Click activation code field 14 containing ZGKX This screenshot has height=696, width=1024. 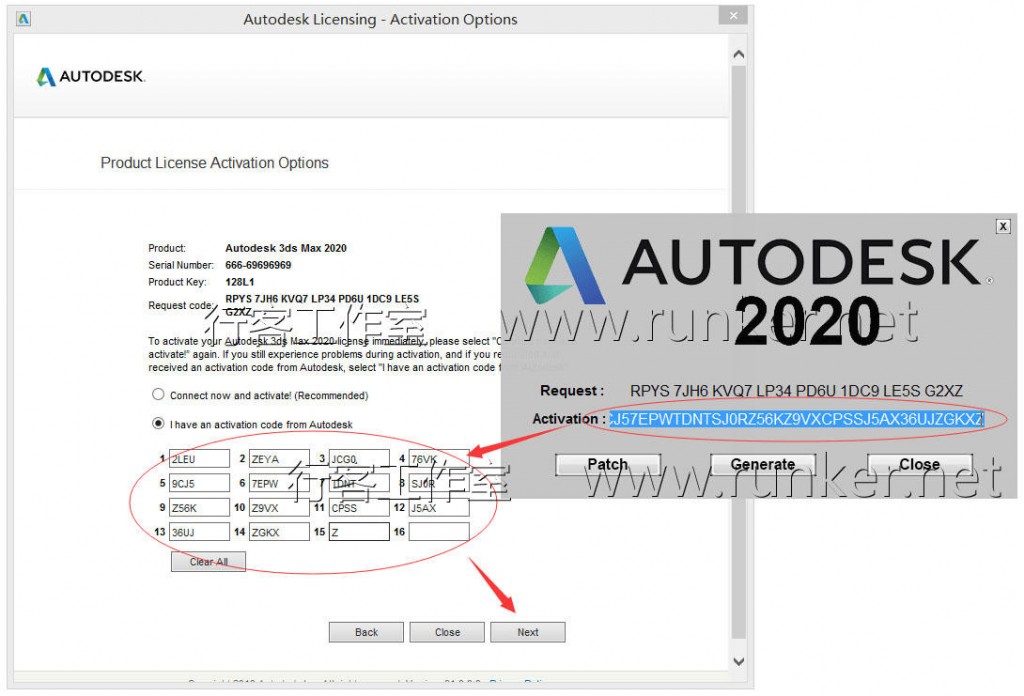pyautogui.click(x=280, y=531)
